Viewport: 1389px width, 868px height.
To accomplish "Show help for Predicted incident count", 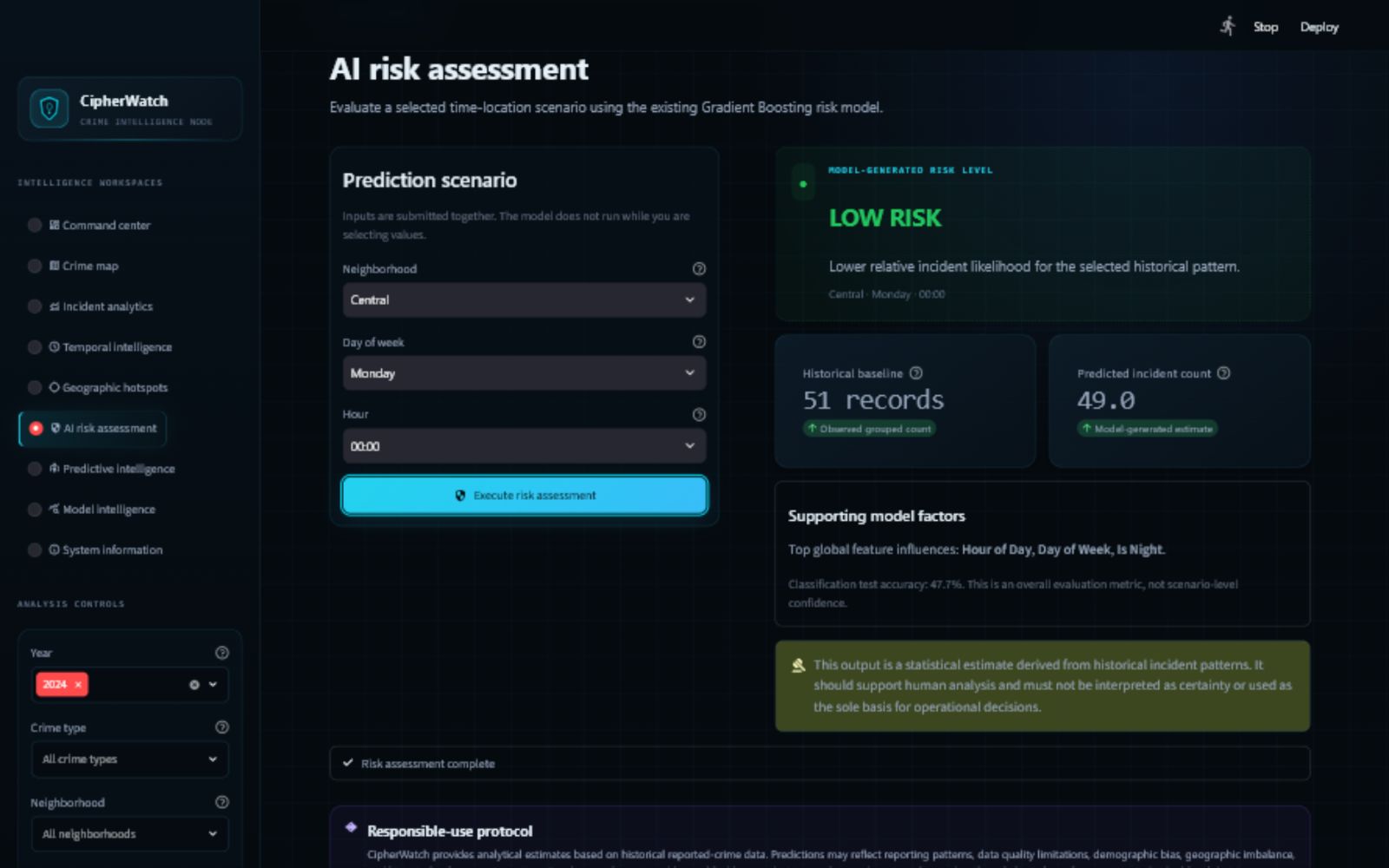I will click(1223, 373).
